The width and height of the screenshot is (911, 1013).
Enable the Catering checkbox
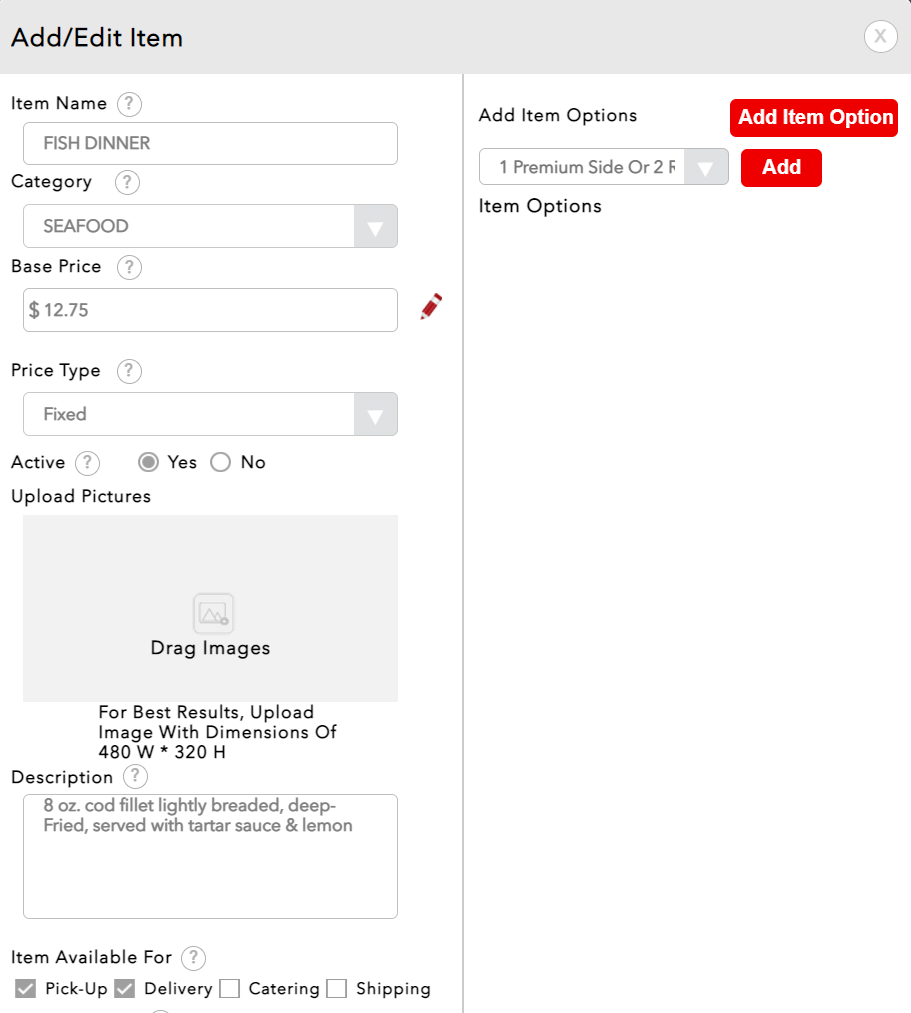230,989
